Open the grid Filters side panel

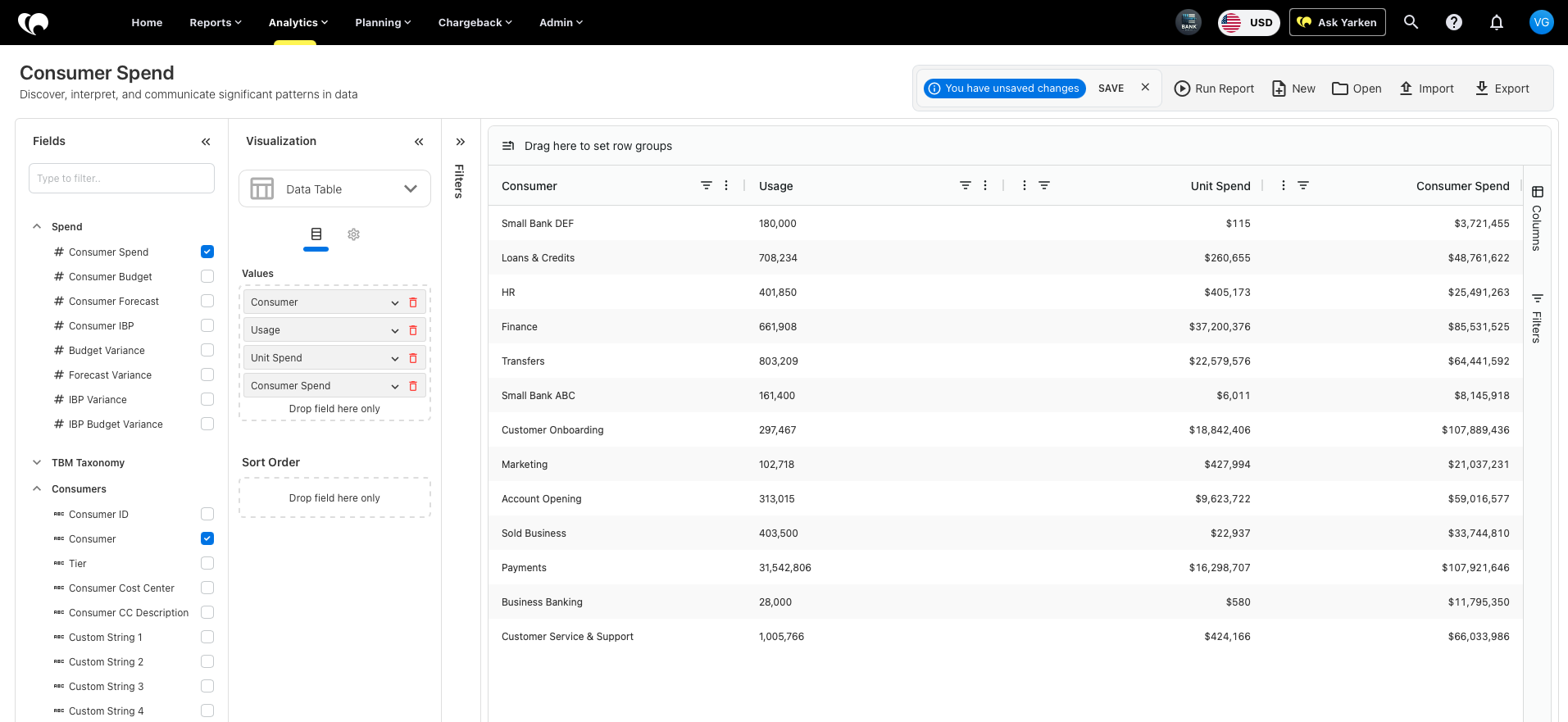(1538, 317)
